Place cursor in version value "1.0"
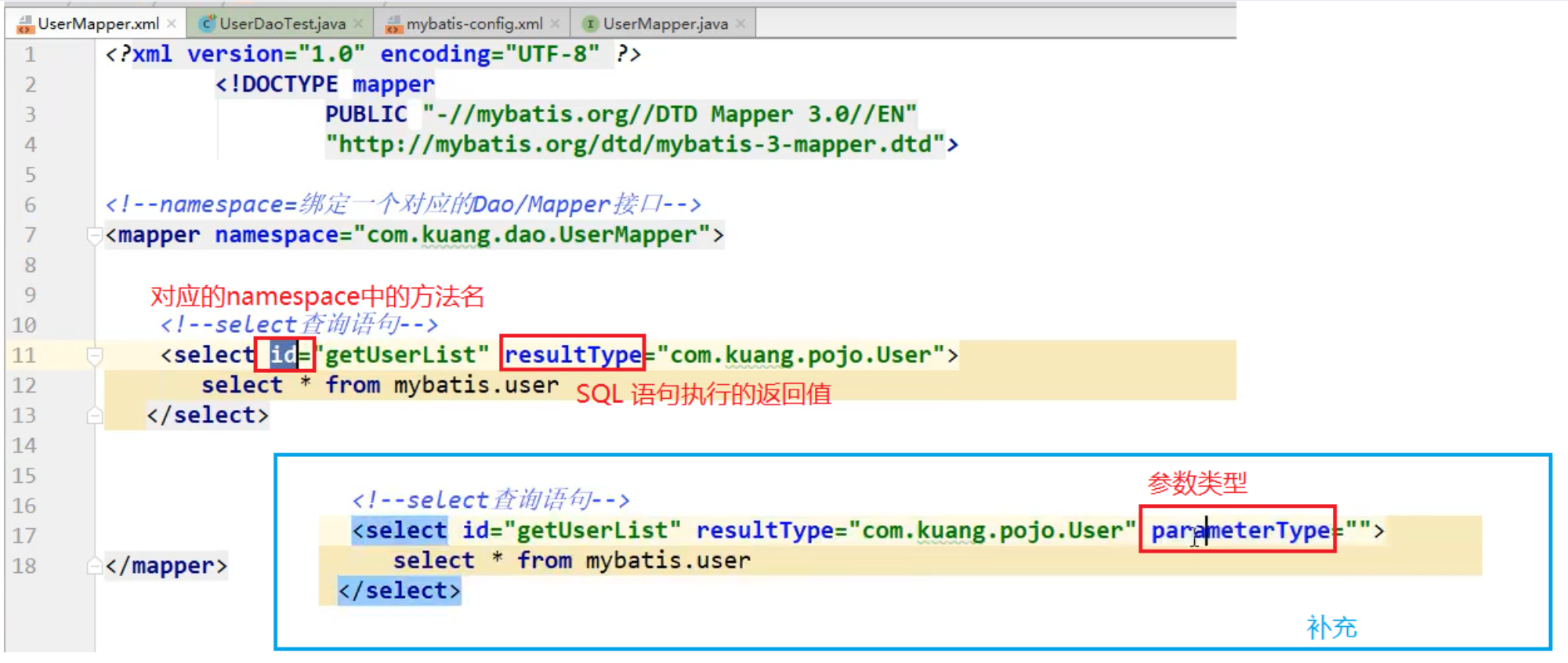This screenshot has height=663, width=1568. click(x=331, y=54)
